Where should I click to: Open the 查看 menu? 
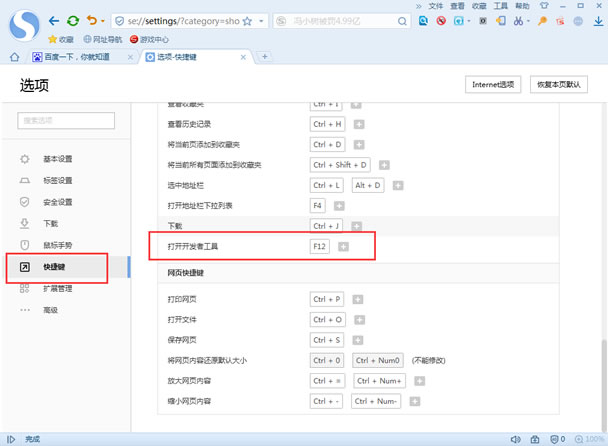coord(458,6)
